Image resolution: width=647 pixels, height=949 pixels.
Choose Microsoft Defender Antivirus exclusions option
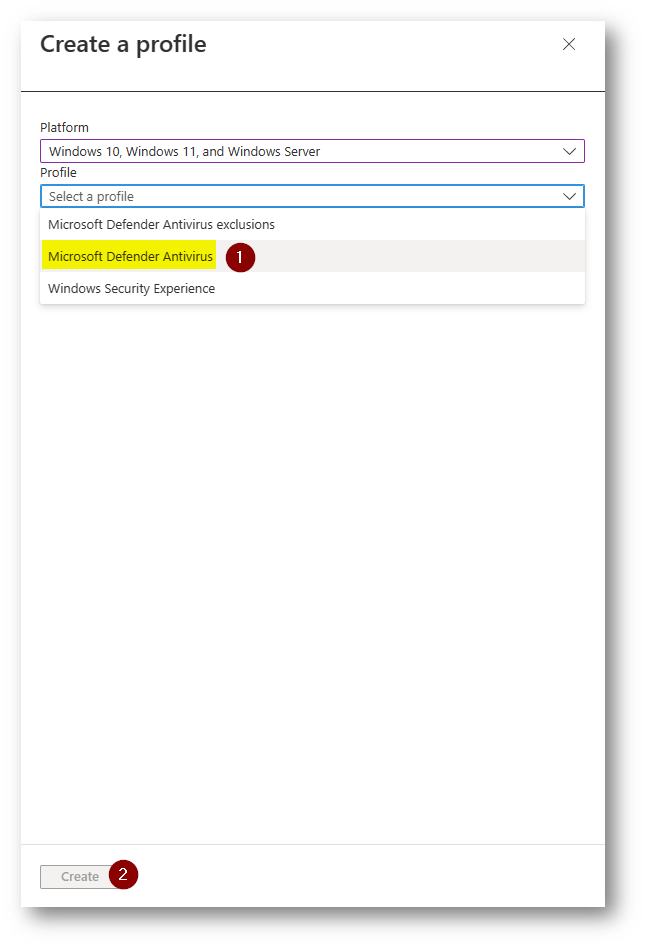point(312,225)
